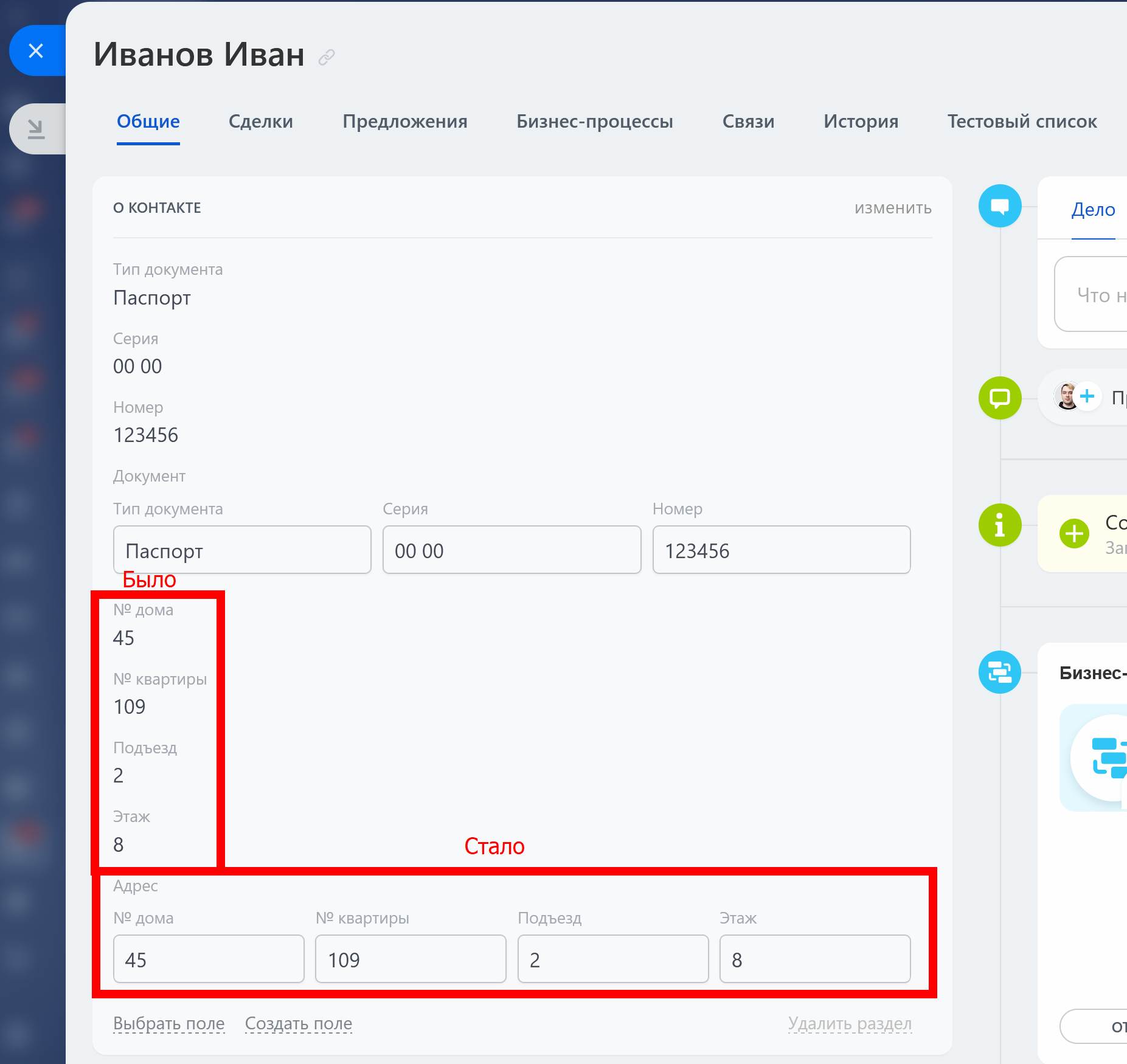
Task: Click the small blue plus beside avatar
Action: [x=1087, y=396]
